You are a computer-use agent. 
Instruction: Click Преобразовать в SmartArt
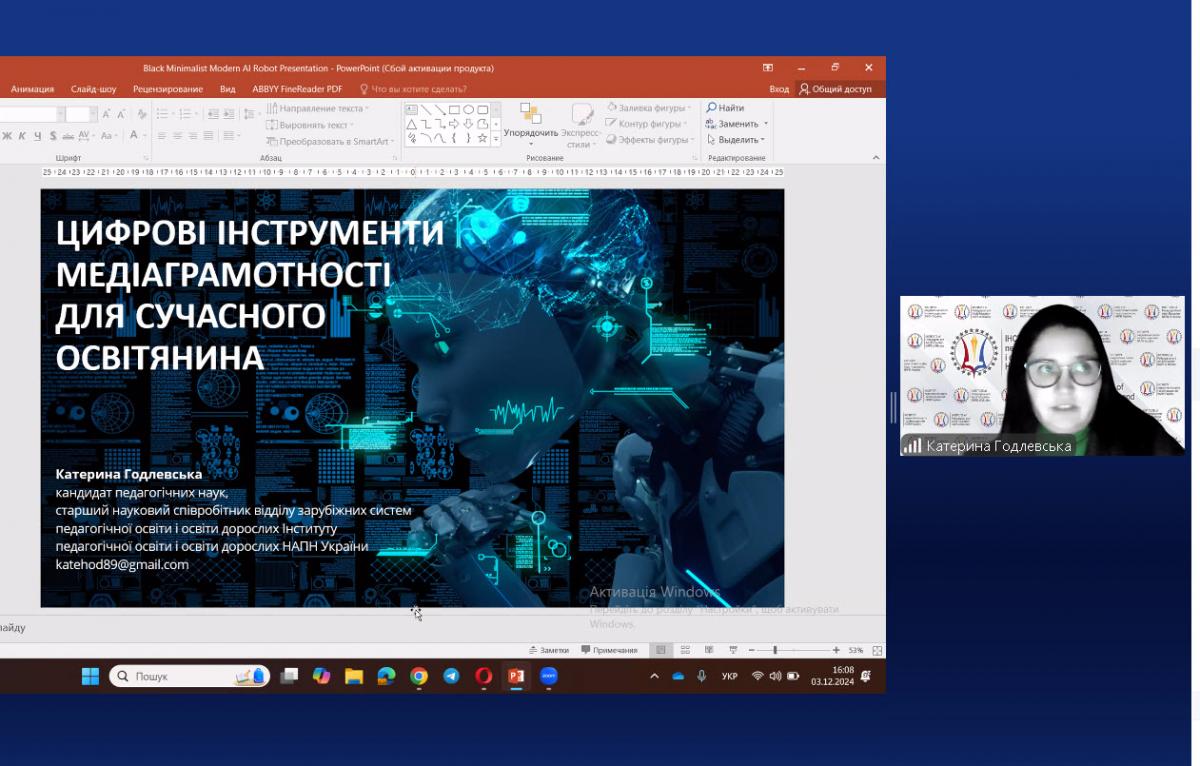click(330, 141)
